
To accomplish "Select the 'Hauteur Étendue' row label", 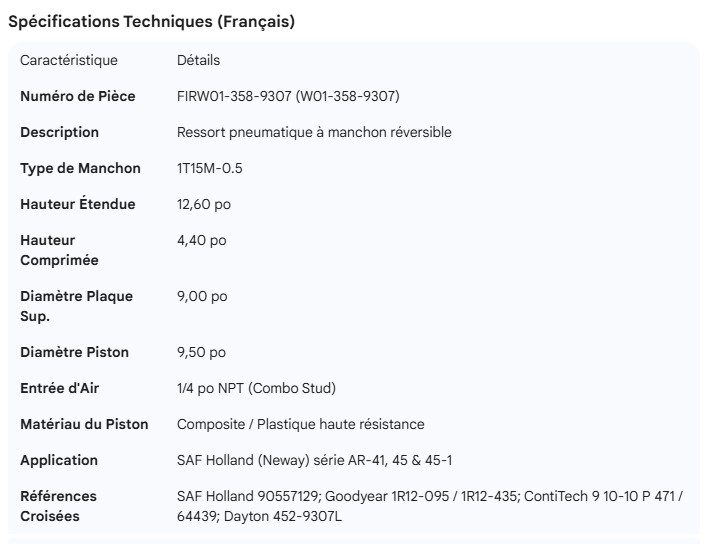I will [x=78, y=204].
